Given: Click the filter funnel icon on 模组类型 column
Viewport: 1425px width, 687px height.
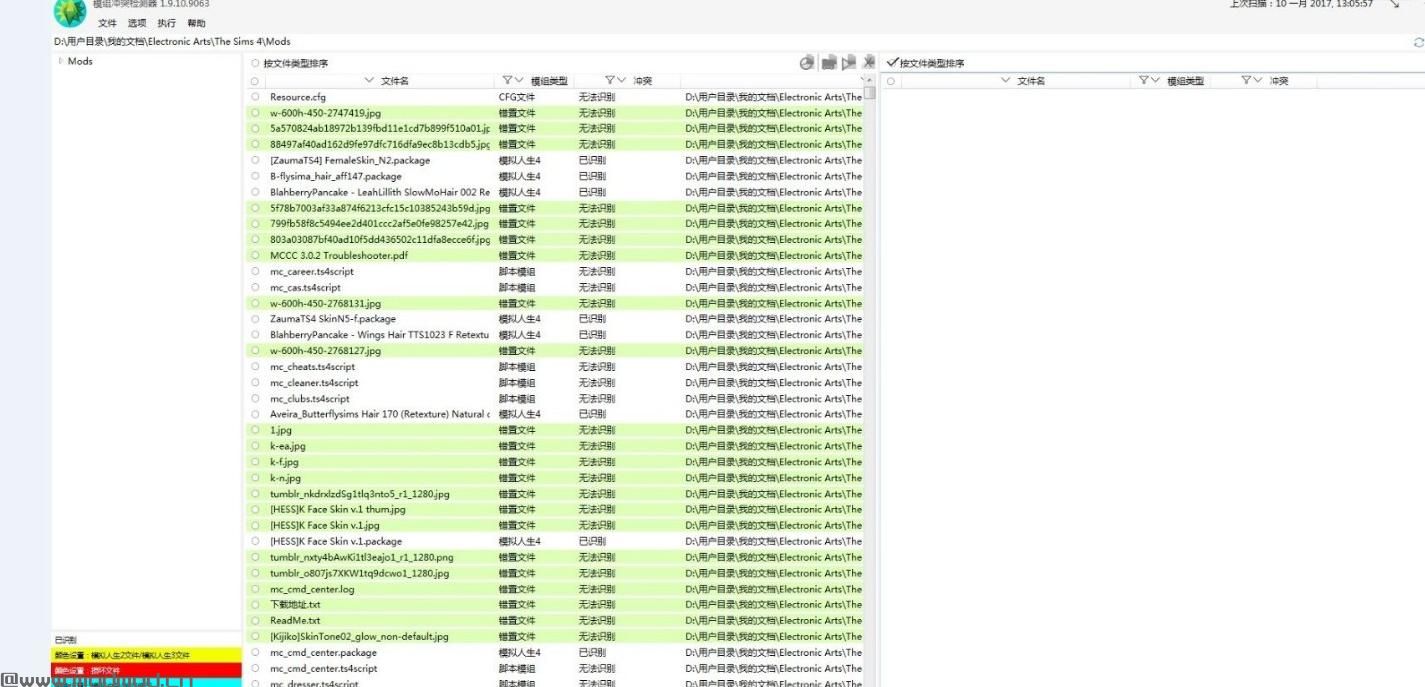Looking at the screenshot, I should (506, 80).
